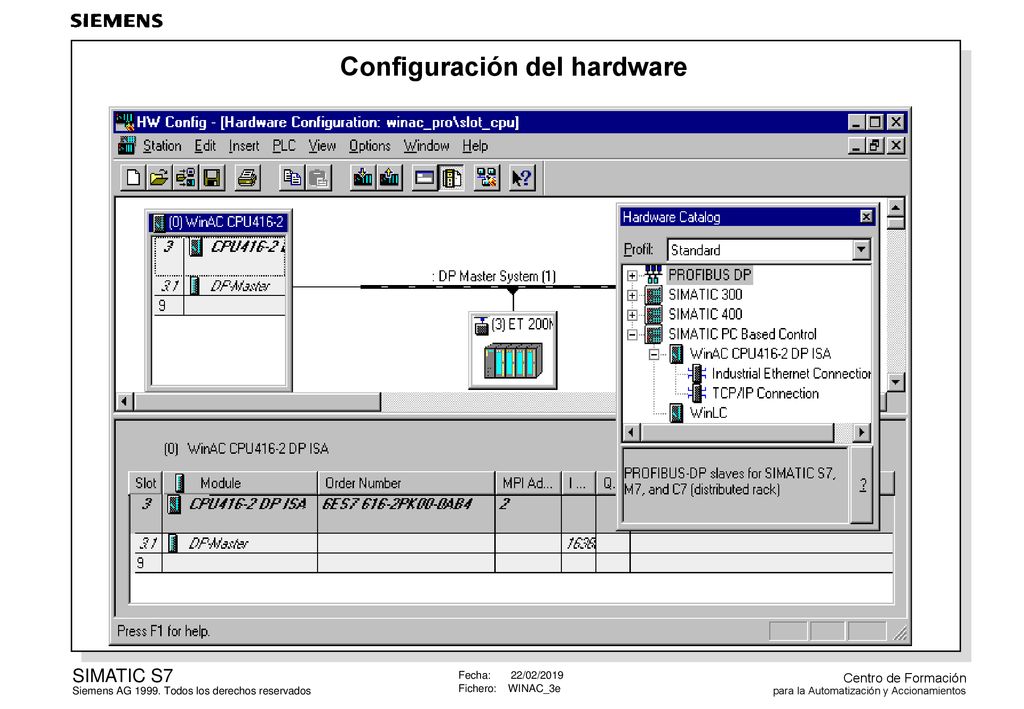
Task: Open the Insert menu
Action: pos(244,146)
